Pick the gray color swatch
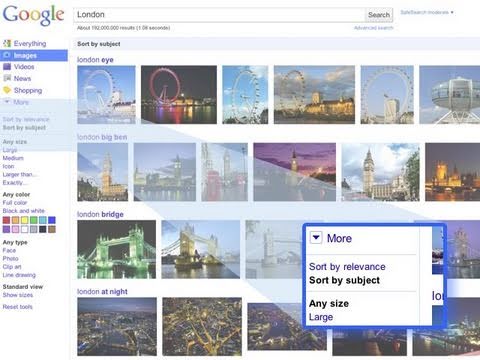 click(34, 229)
